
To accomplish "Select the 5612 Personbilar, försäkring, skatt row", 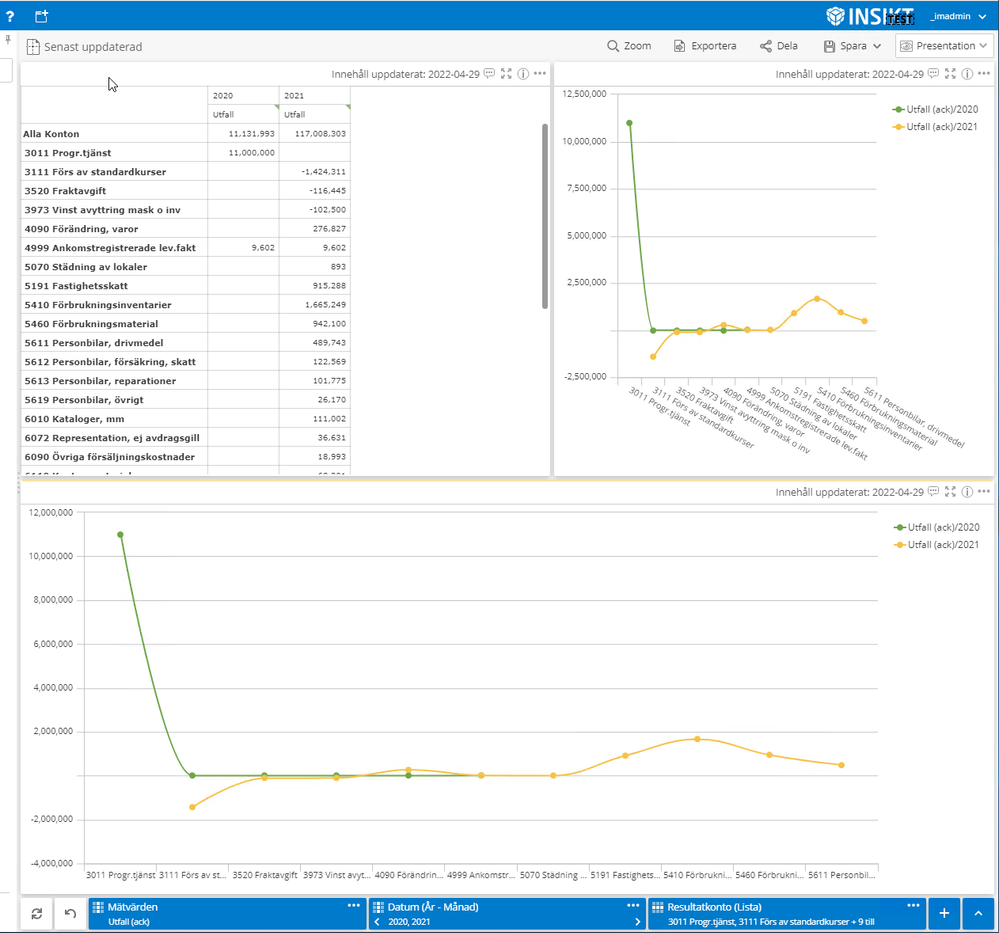I will pyautogui.click(x=185, y=362).
